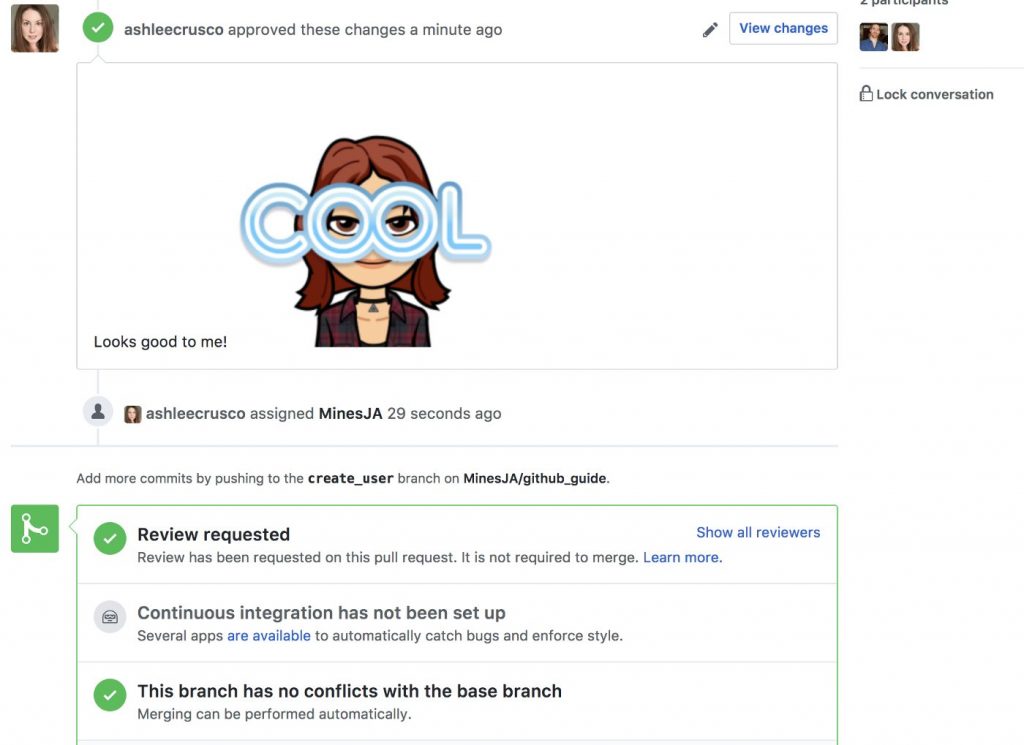
Task: Click the green approved checkmark icon
Action: (x=98, y=27)
